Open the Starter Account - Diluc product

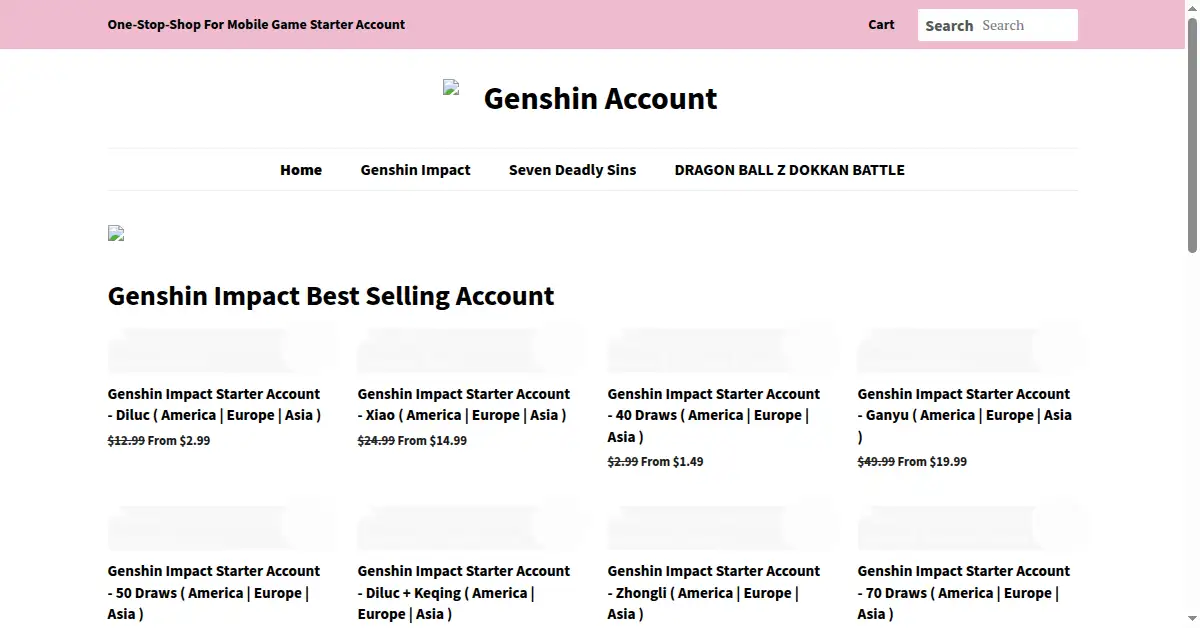(214, 404)
